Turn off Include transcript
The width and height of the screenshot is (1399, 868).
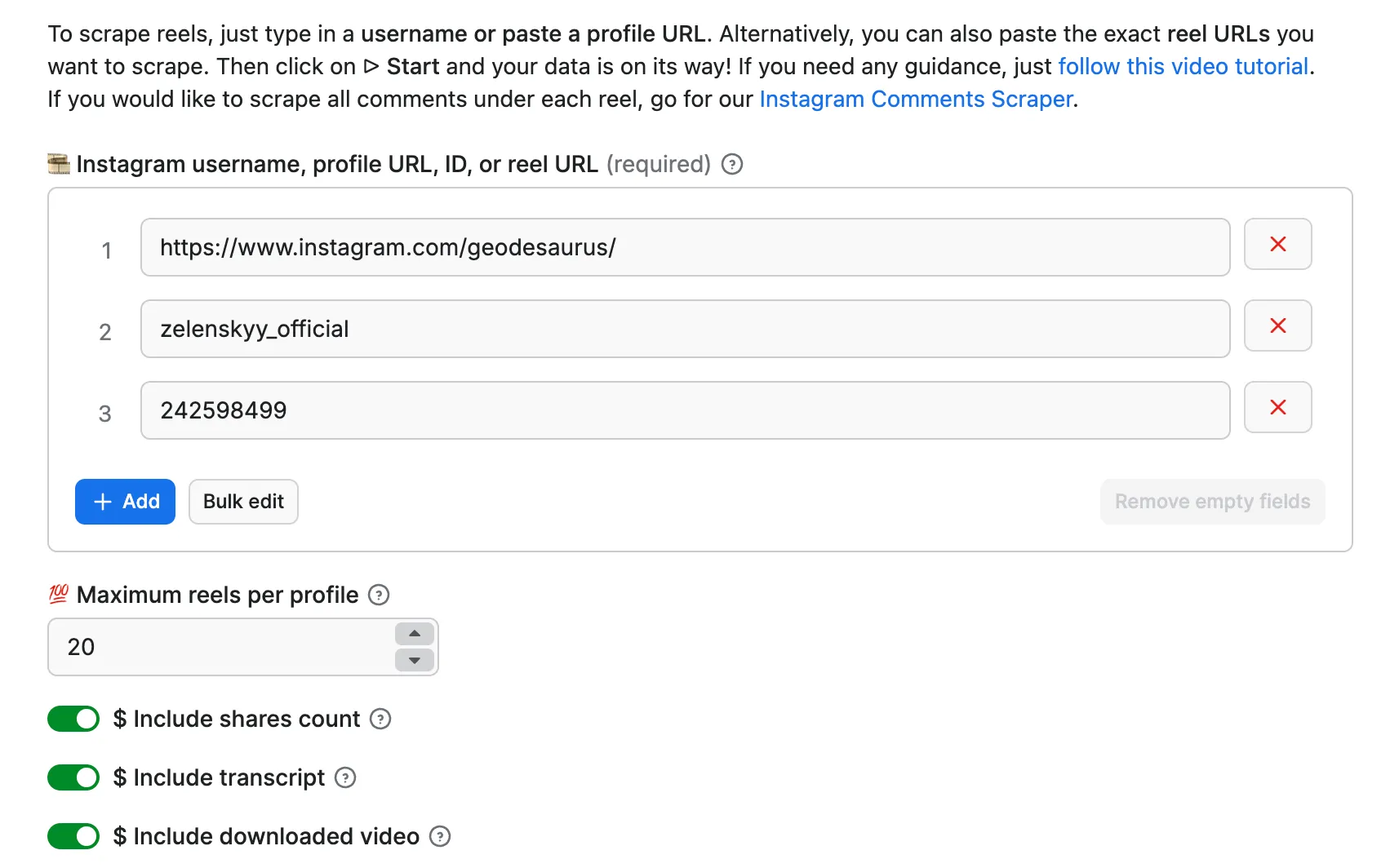coord(73,777)
